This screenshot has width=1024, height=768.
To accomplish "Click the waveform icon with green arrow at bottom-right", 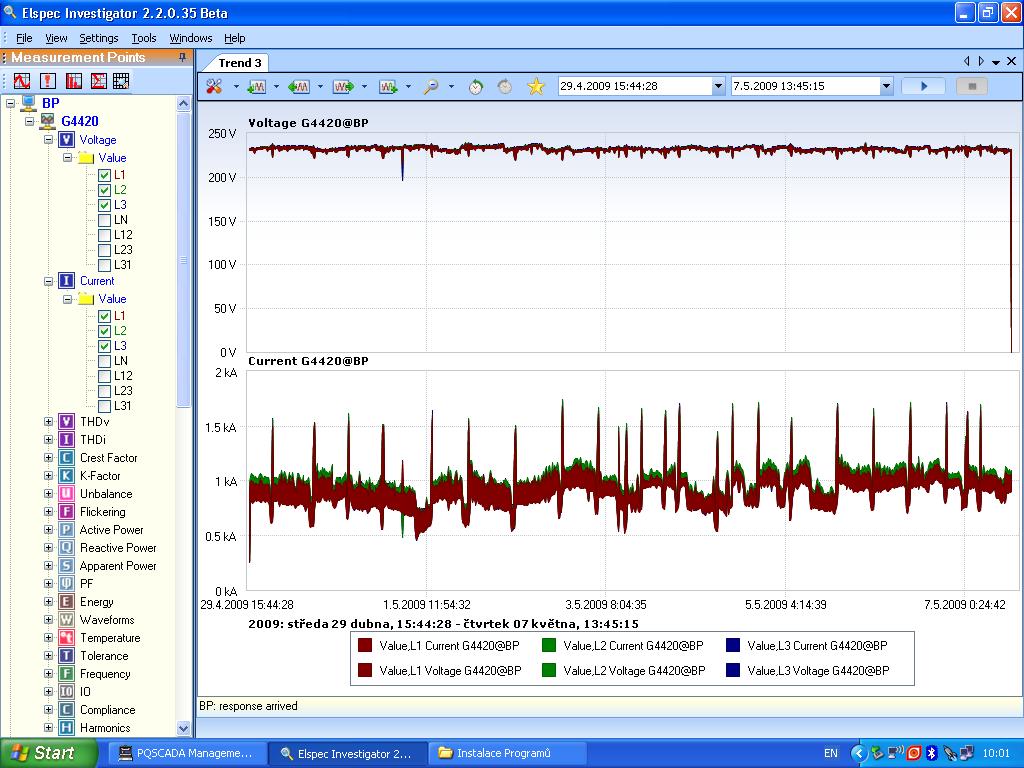I will (388, 86).
